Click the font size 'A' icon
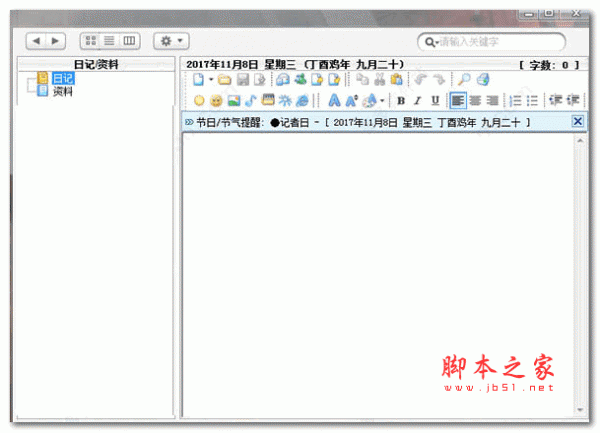Screen dimensions: 600x433 (351, 101)
